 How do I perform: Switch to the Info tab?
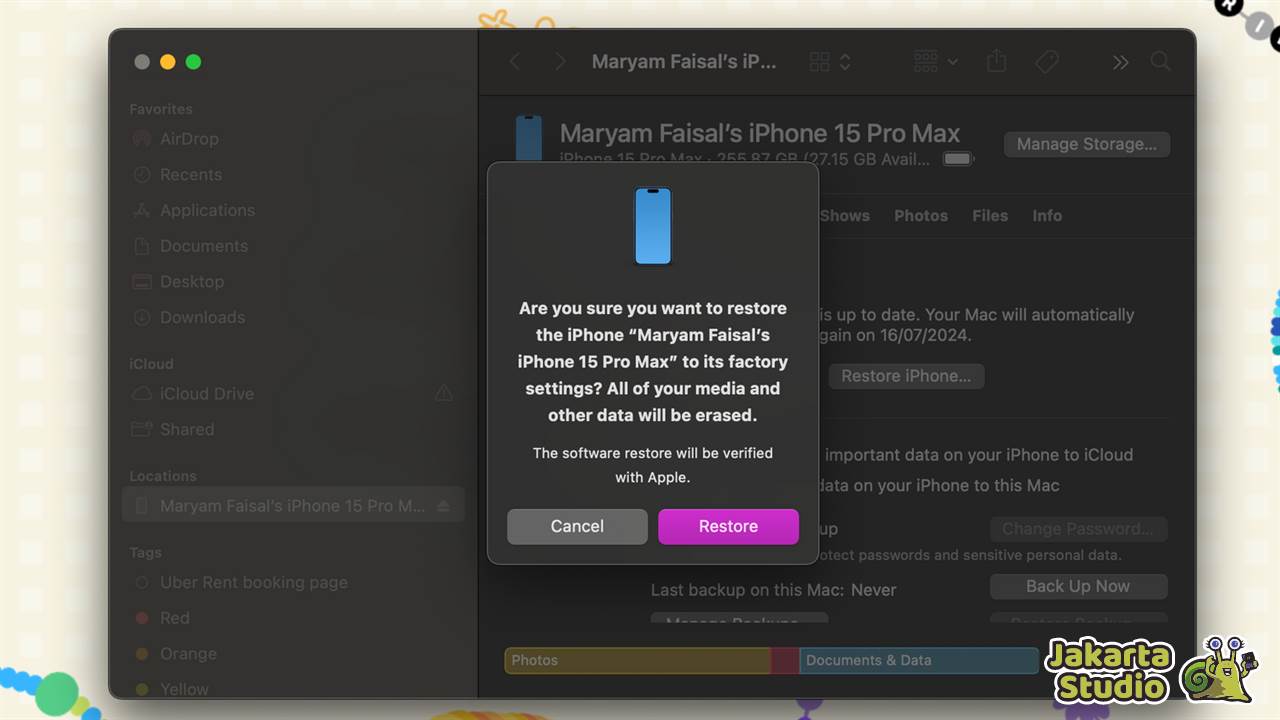1047,216
